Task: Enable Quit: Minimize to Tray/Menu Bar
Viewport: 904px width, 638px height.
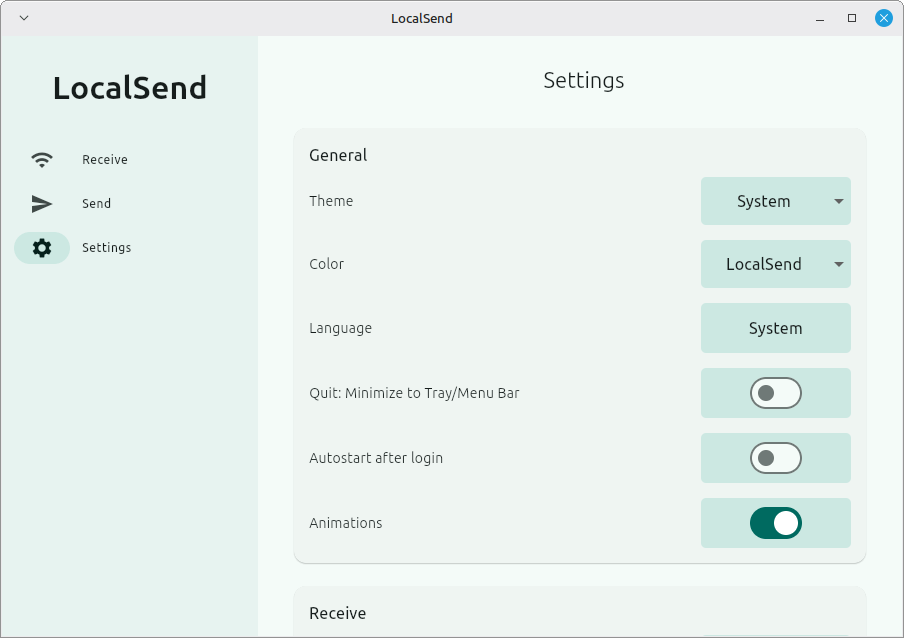Action: coord(775,393)
